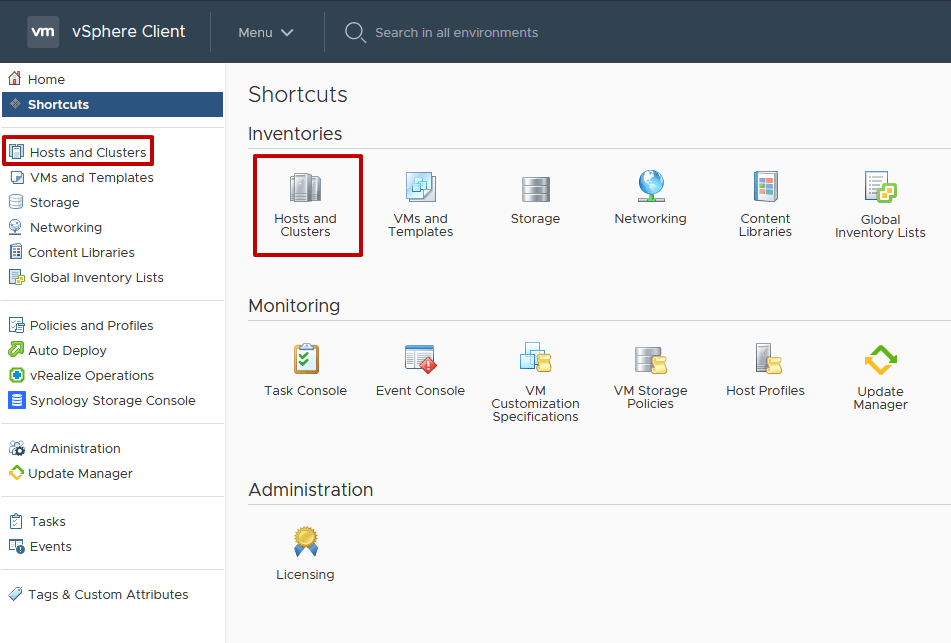Open Tags & Custom Attributes
The height and width of the screenshot is (643, 951).
click(x=106, y=594)
